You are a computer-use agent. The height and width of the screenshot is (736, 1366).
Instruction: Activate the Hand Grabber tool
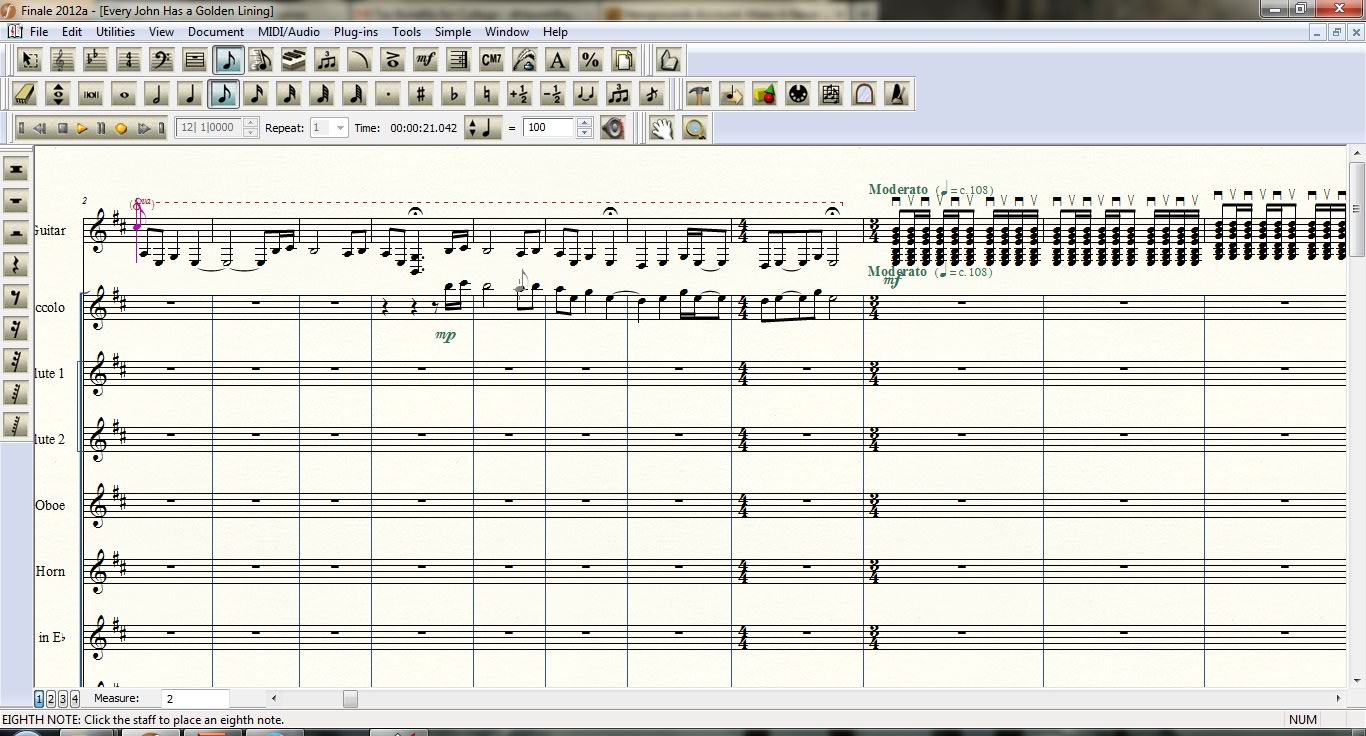662,128
